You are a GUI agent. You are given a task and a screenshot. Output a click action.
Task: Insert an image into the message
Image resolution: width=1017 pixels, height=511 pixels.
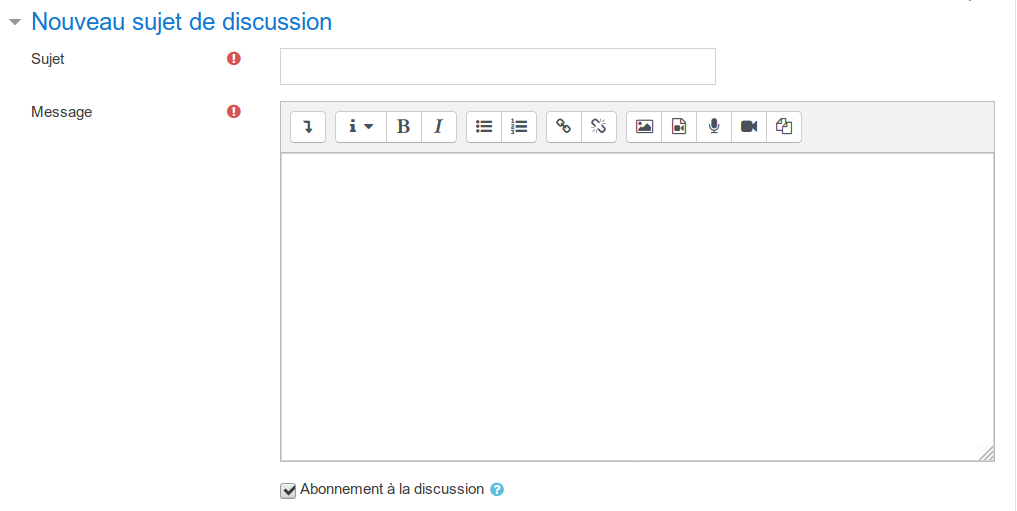click(644, 126)
